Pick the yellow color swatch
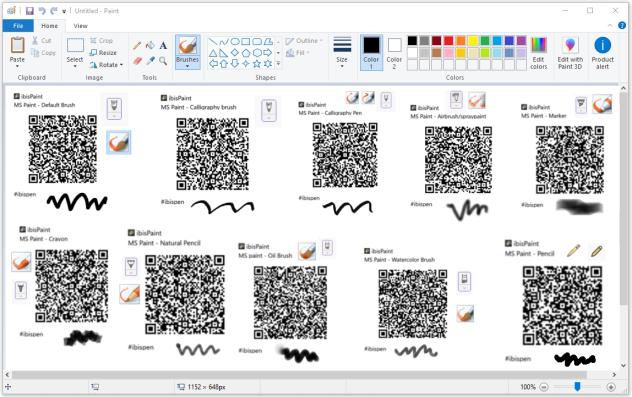632x397 pixels. (473, 40)
